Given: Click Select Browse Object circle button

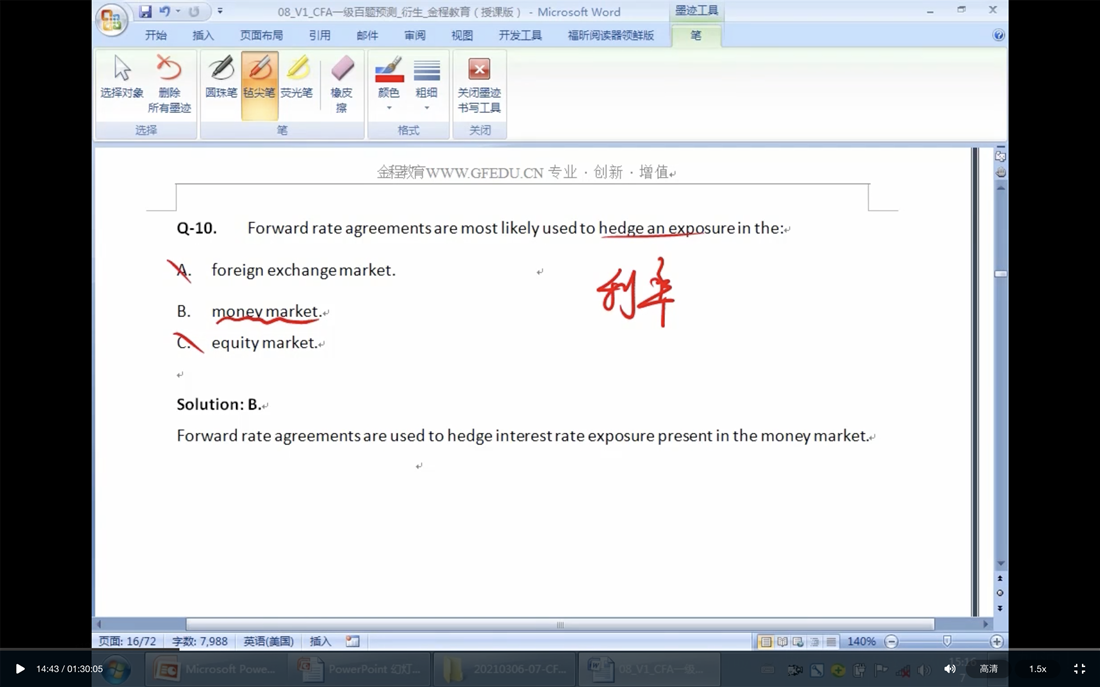Looking at the screenshot, I should tap(1000, 593).
